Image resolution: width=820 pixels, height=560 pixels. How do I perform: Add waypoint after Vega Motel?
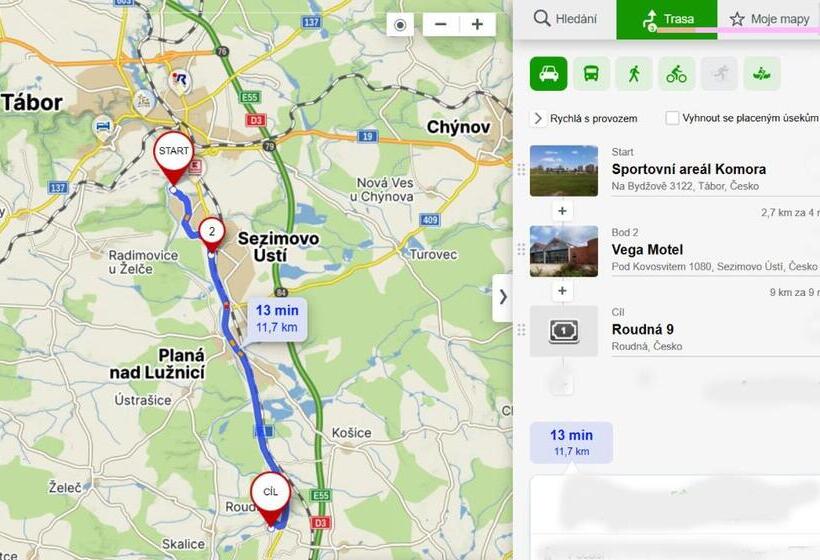[562, 291]
